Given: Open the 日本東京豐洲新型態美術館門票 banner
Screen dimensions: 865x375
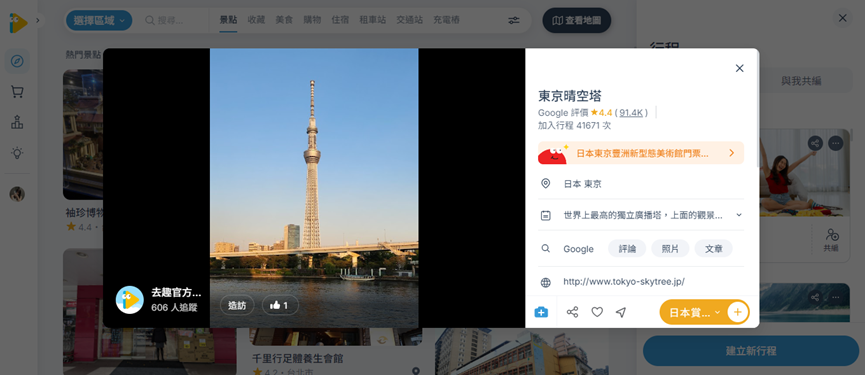Looking at the screenshot, I should click(641, 153).
